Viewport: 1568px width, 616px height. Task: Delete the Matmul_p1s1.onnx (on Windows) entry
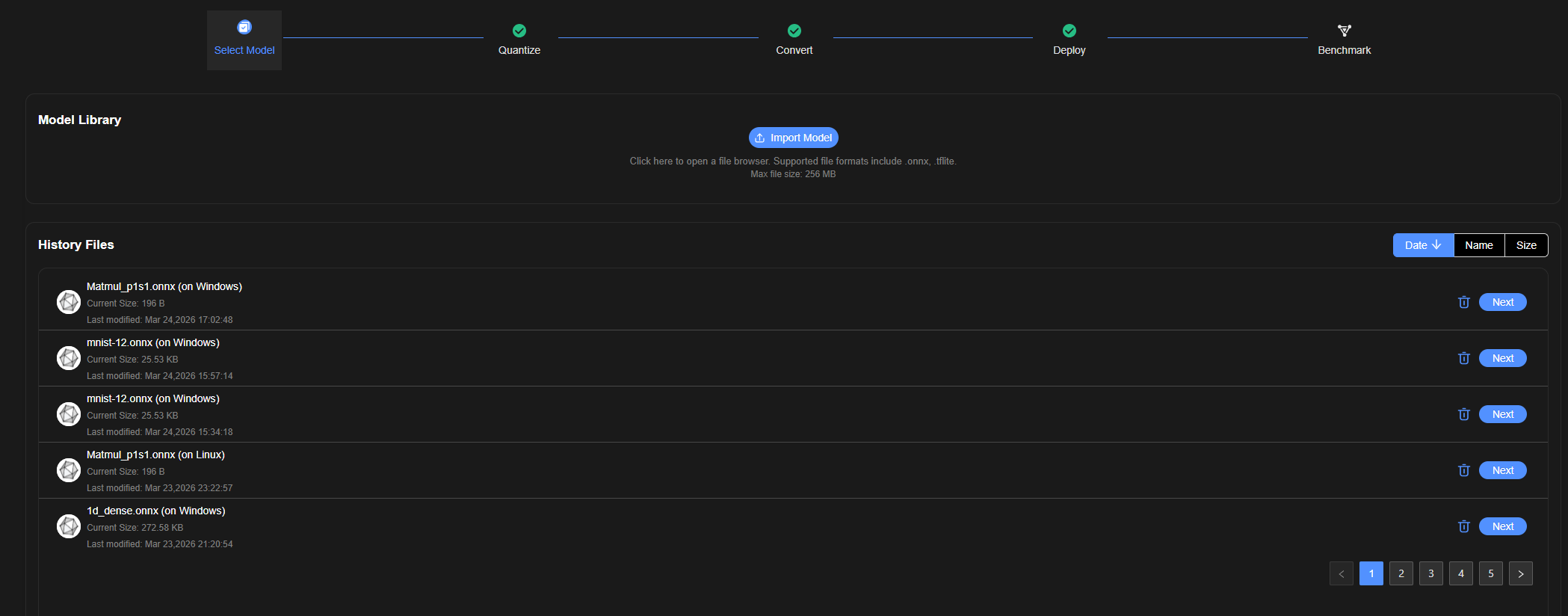coord(1463,302)
